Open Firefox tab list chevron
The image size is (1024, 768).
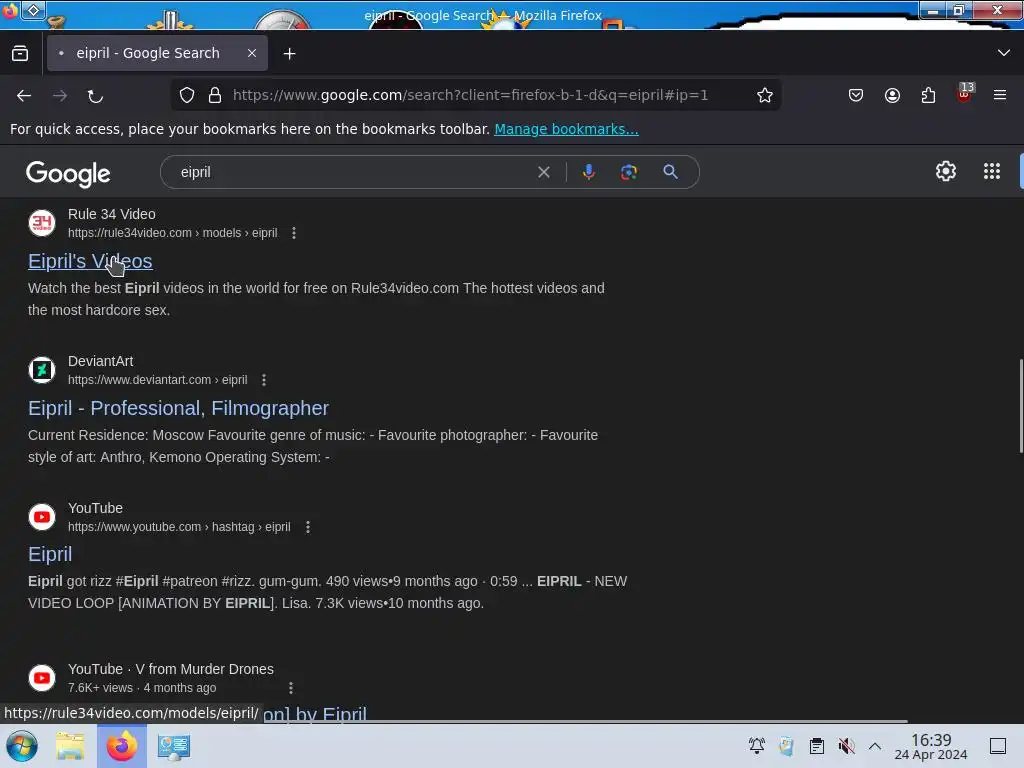(x=1004, y=53)
